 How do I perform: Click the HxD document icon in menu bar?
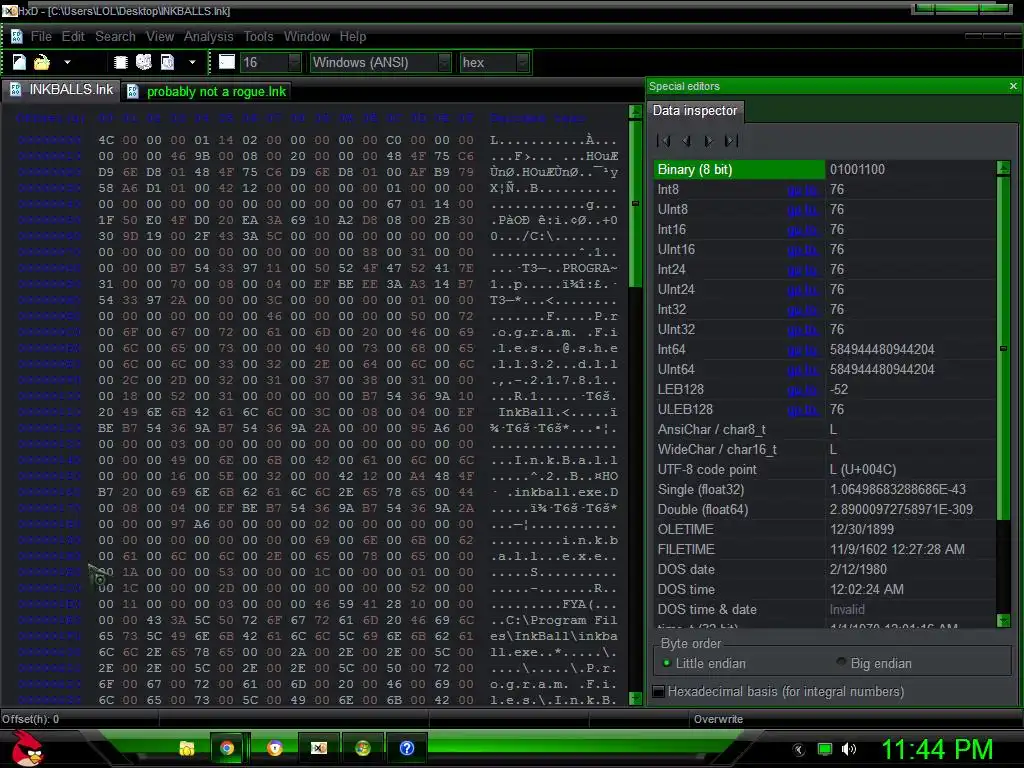16,37
